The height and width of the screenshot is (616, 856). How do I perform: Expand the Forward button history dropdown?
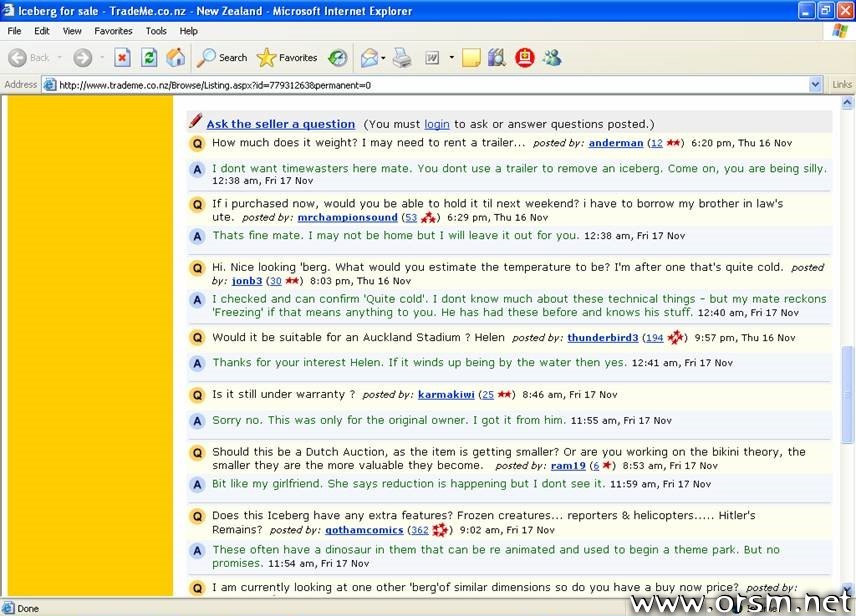pos(102,57)
